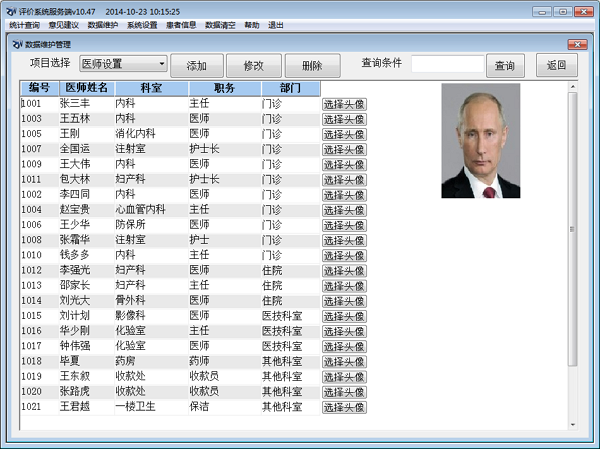The image size is (600, 449).
Task: Click the 删除 button
Action: tap(312, 65)
